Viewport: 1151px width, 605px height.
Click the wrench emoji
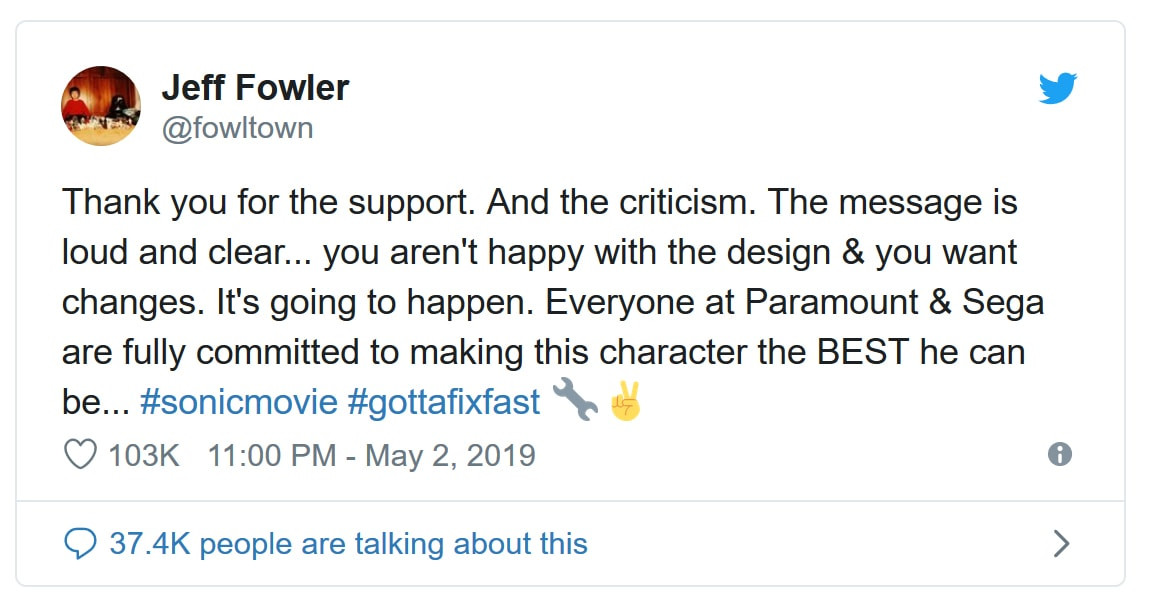pyautogui.click(x=575, y=399)
